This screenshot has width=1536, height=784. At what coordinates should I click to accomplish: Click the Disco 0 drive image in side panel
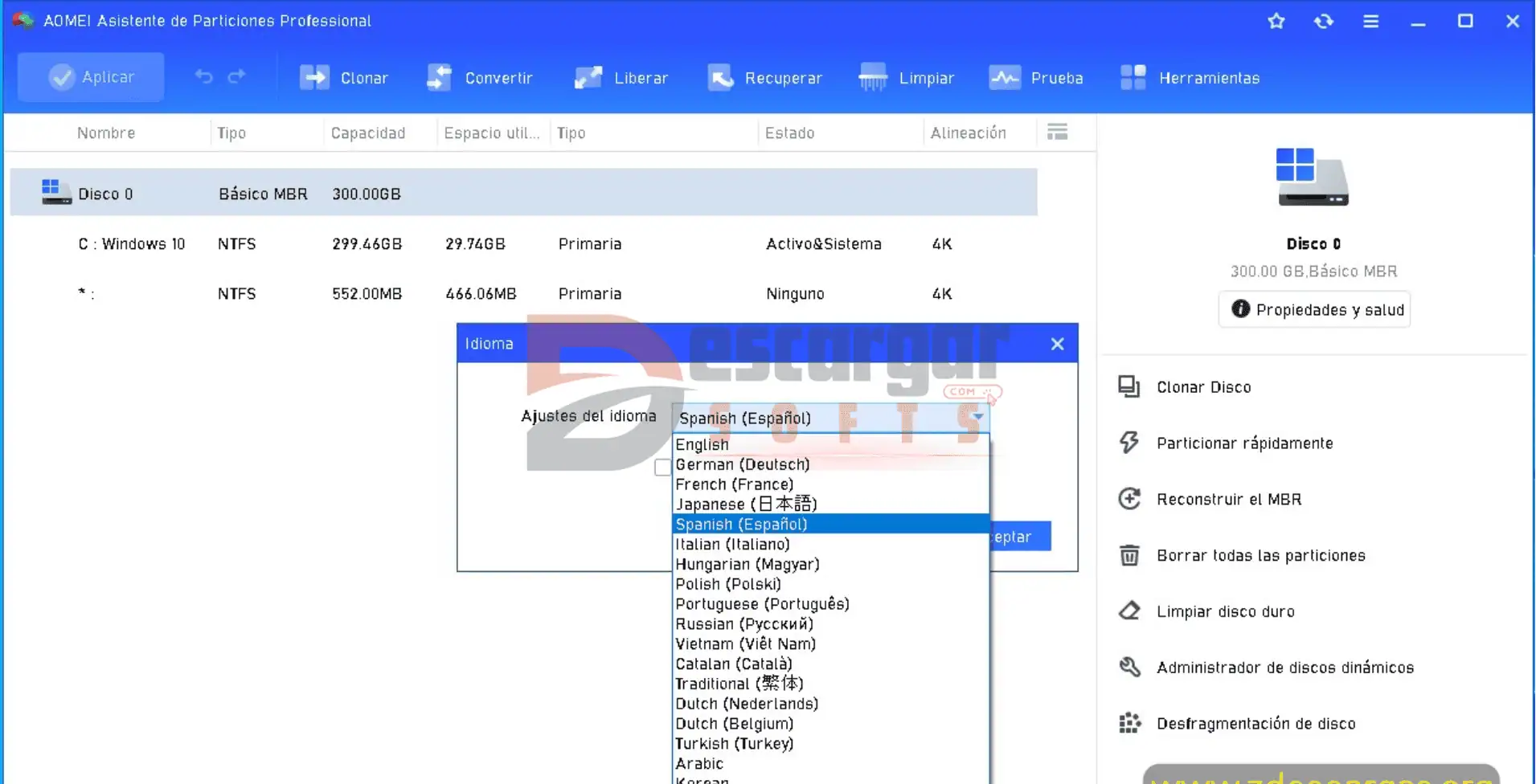1313,177
